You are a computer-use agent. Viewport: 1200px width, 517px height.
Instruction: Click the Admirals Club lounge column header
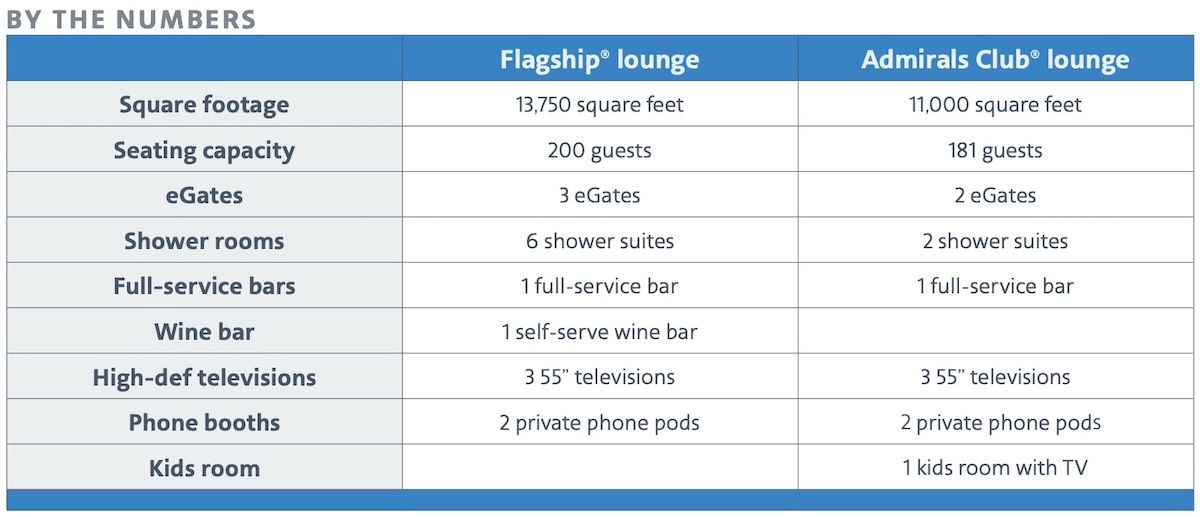(x=995, y=59)
